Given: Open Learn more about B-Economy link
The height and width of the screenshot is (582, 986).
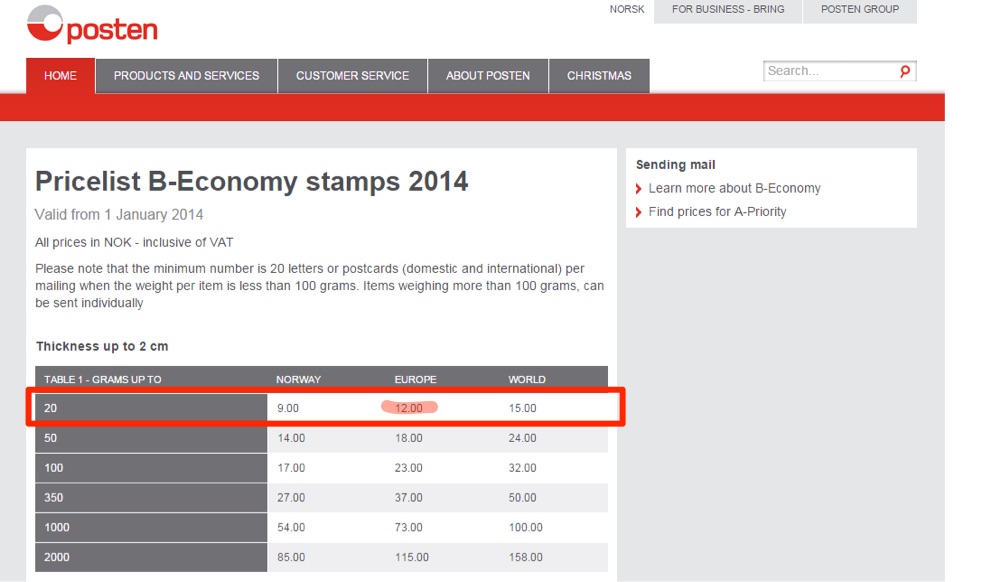Looking at the screenshot, I should [734, 189].
